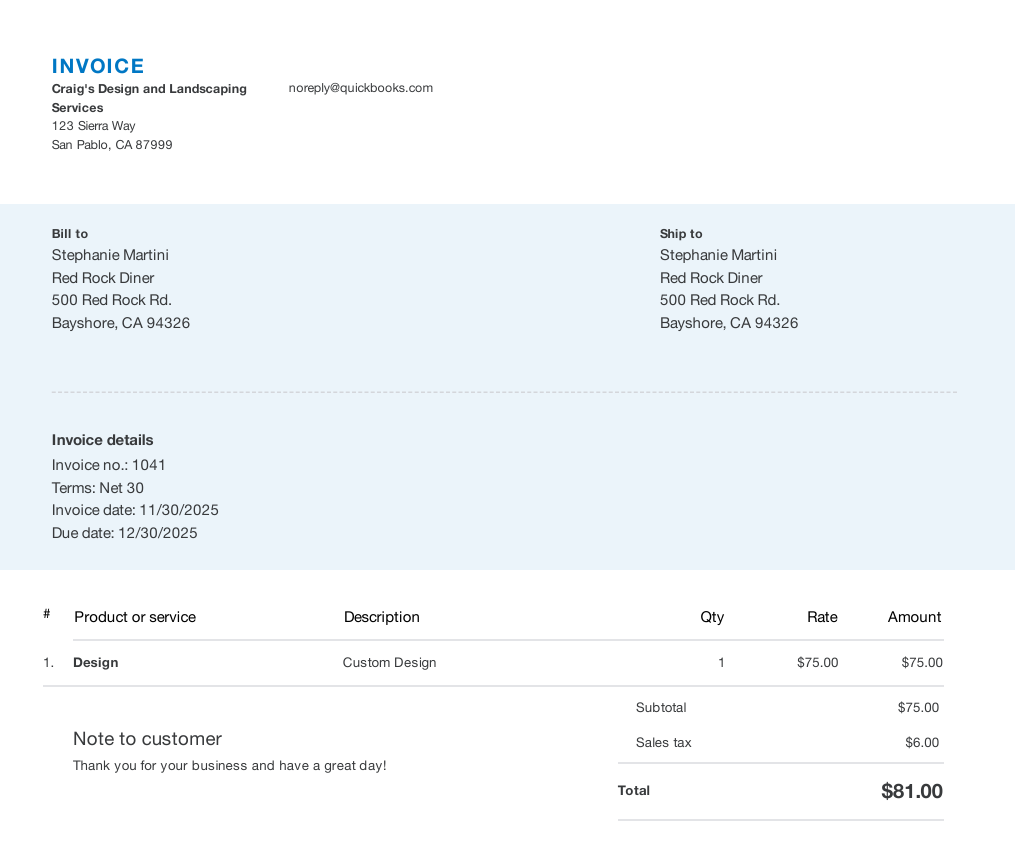The width and height of the screenshot is (1015, 857).
Task: Click the blue INVOICE heading
Action: pyautogui.click(x=98, y=66)
